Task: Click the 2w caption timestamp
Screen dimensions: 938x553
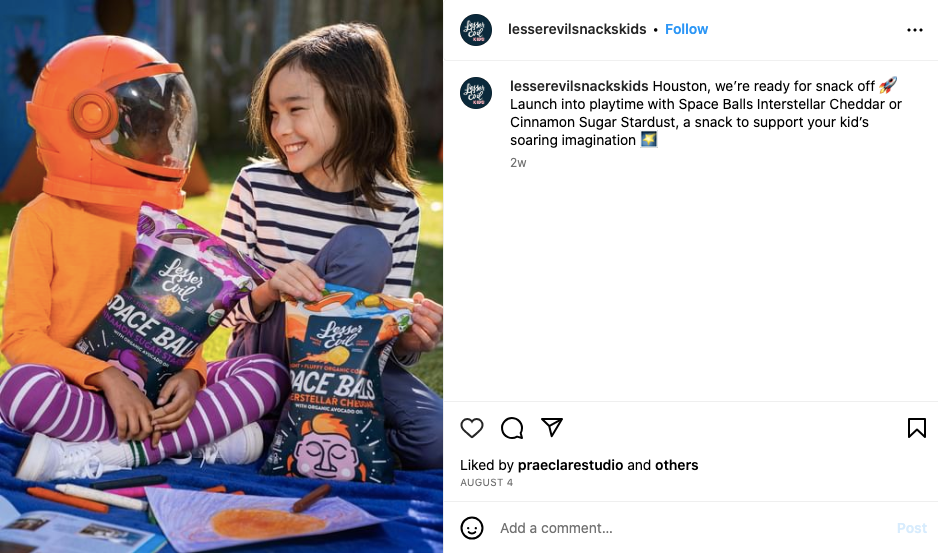Action: pos(518,163)
